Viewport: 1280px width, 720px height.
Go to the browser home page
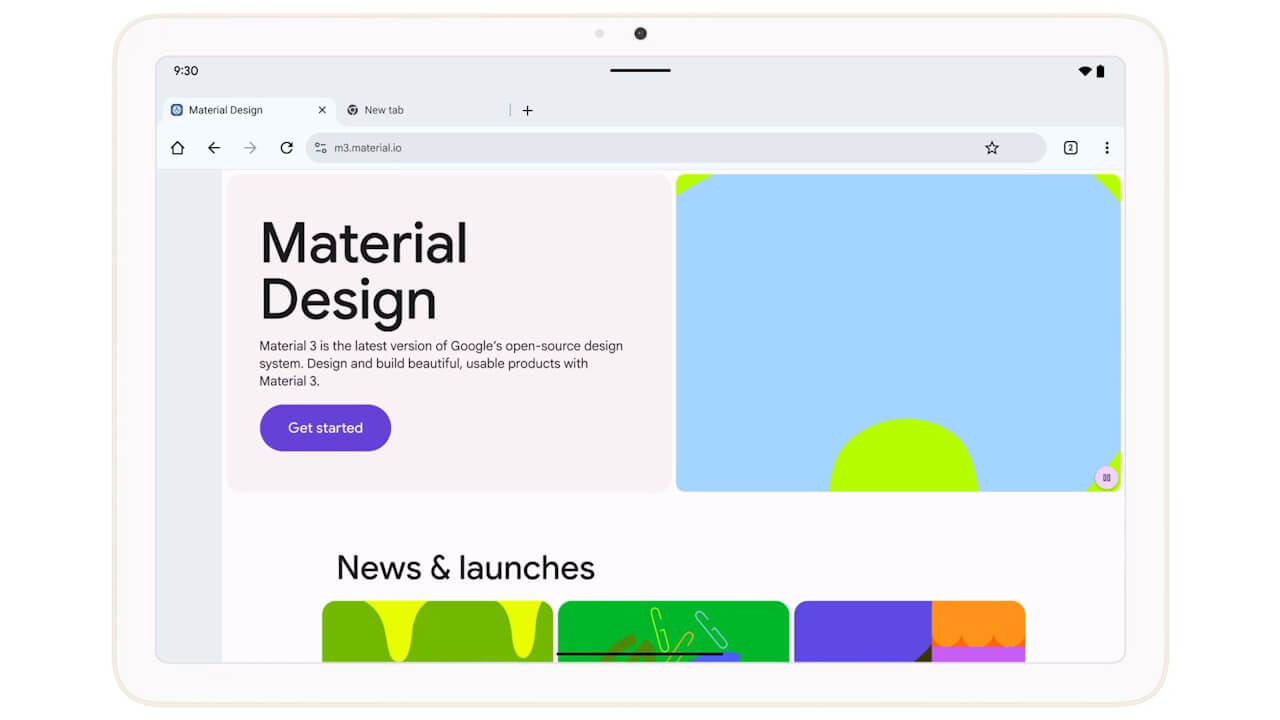(x=177, y=148)
